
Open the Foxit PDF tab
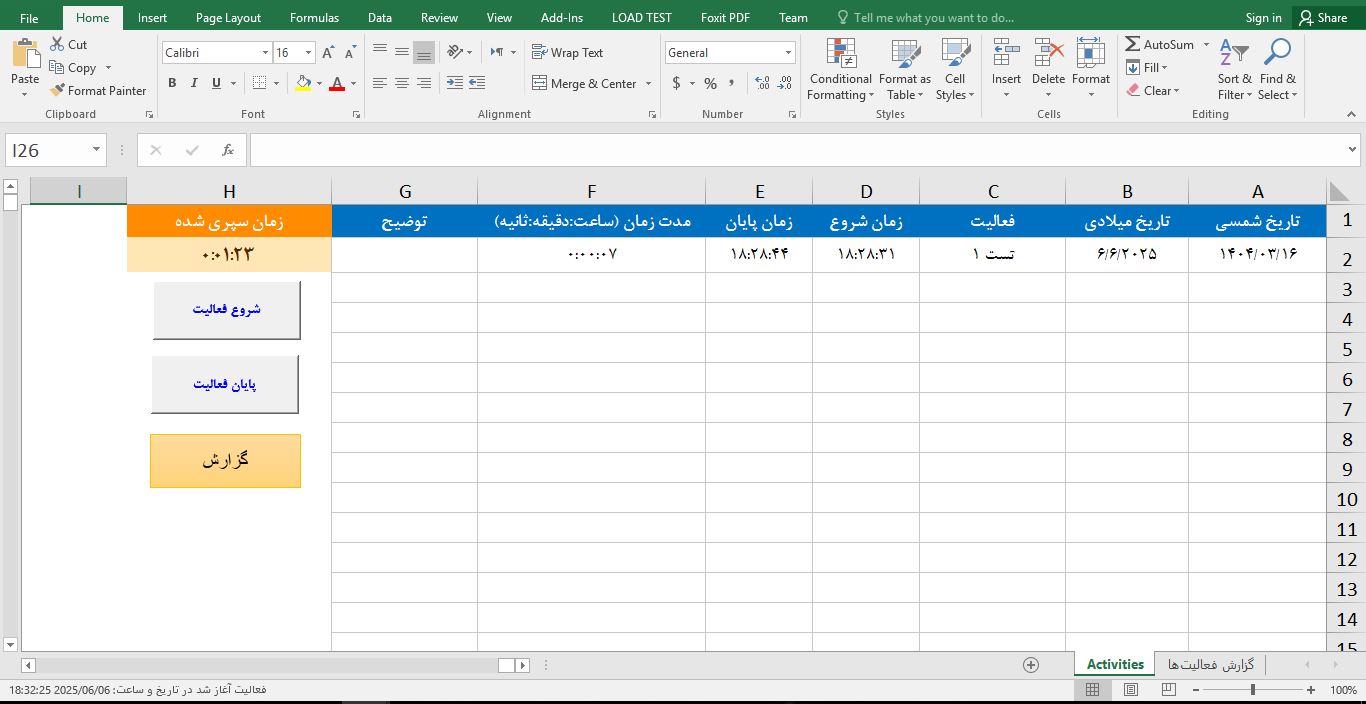click(726, 18)
